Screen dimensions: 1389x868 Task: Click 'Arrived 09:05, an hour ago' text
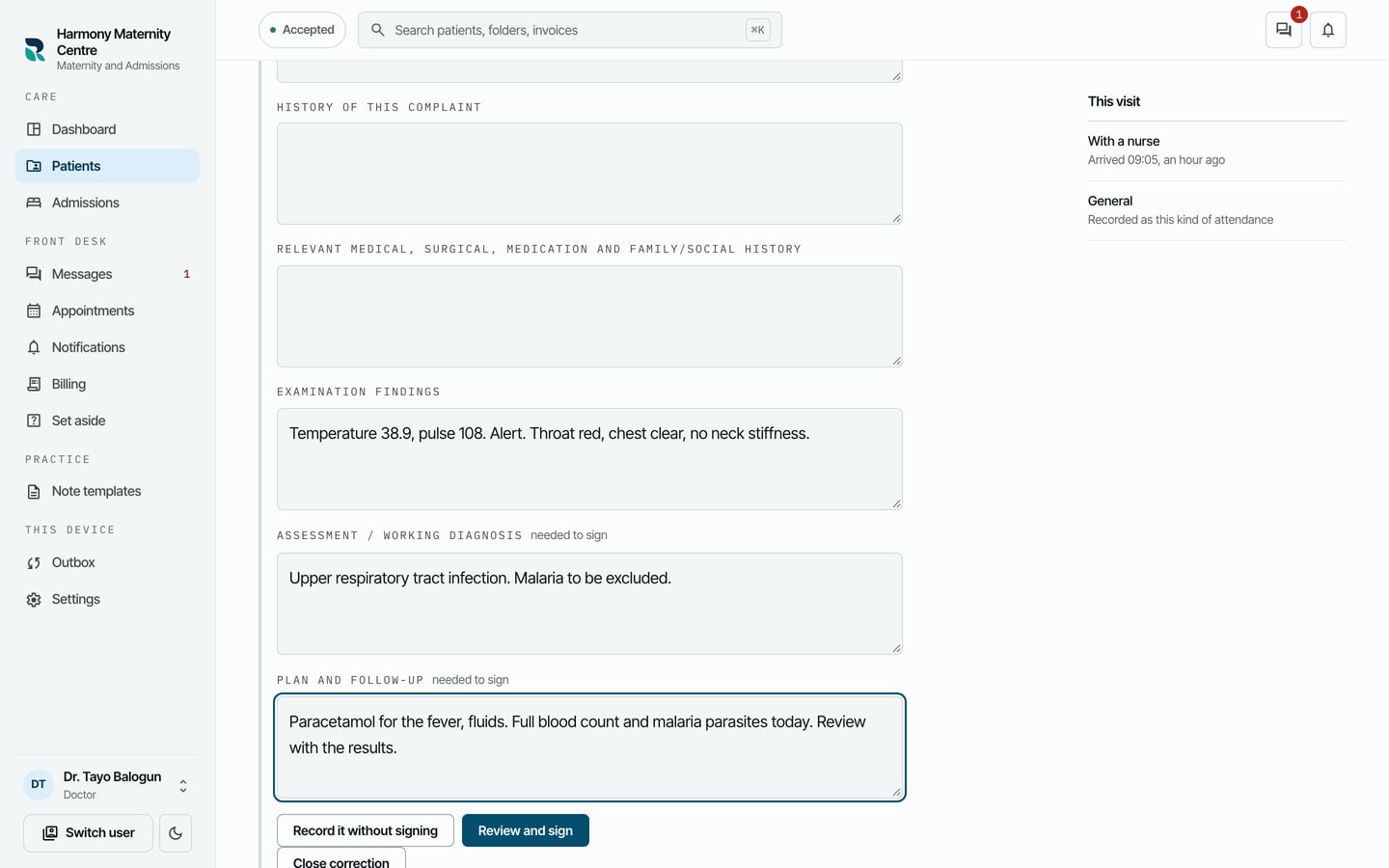[1157, 160]
